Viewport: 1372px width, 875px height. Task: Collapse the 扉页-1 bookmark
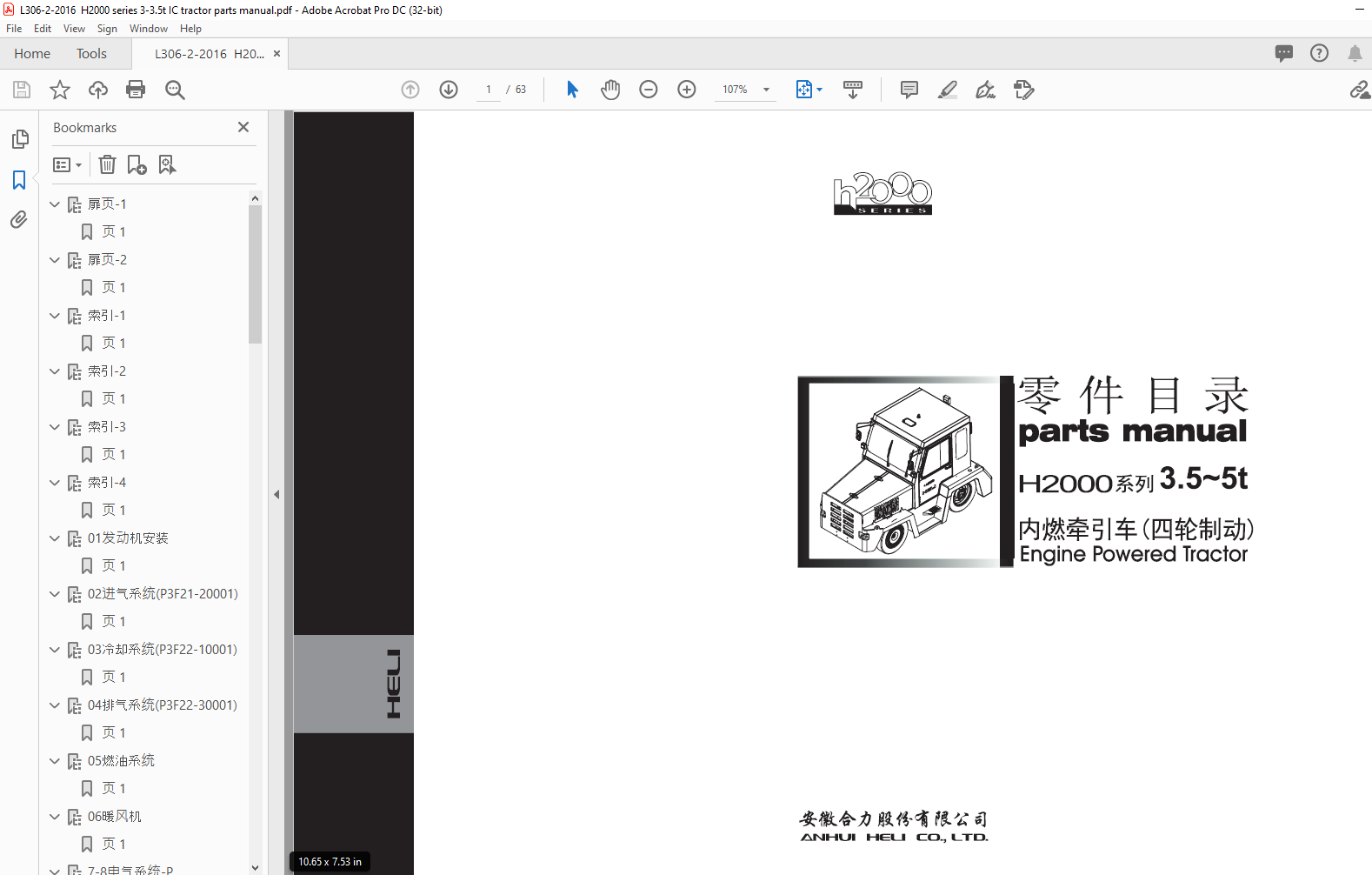pyautogui.click(x=55, y=204)
